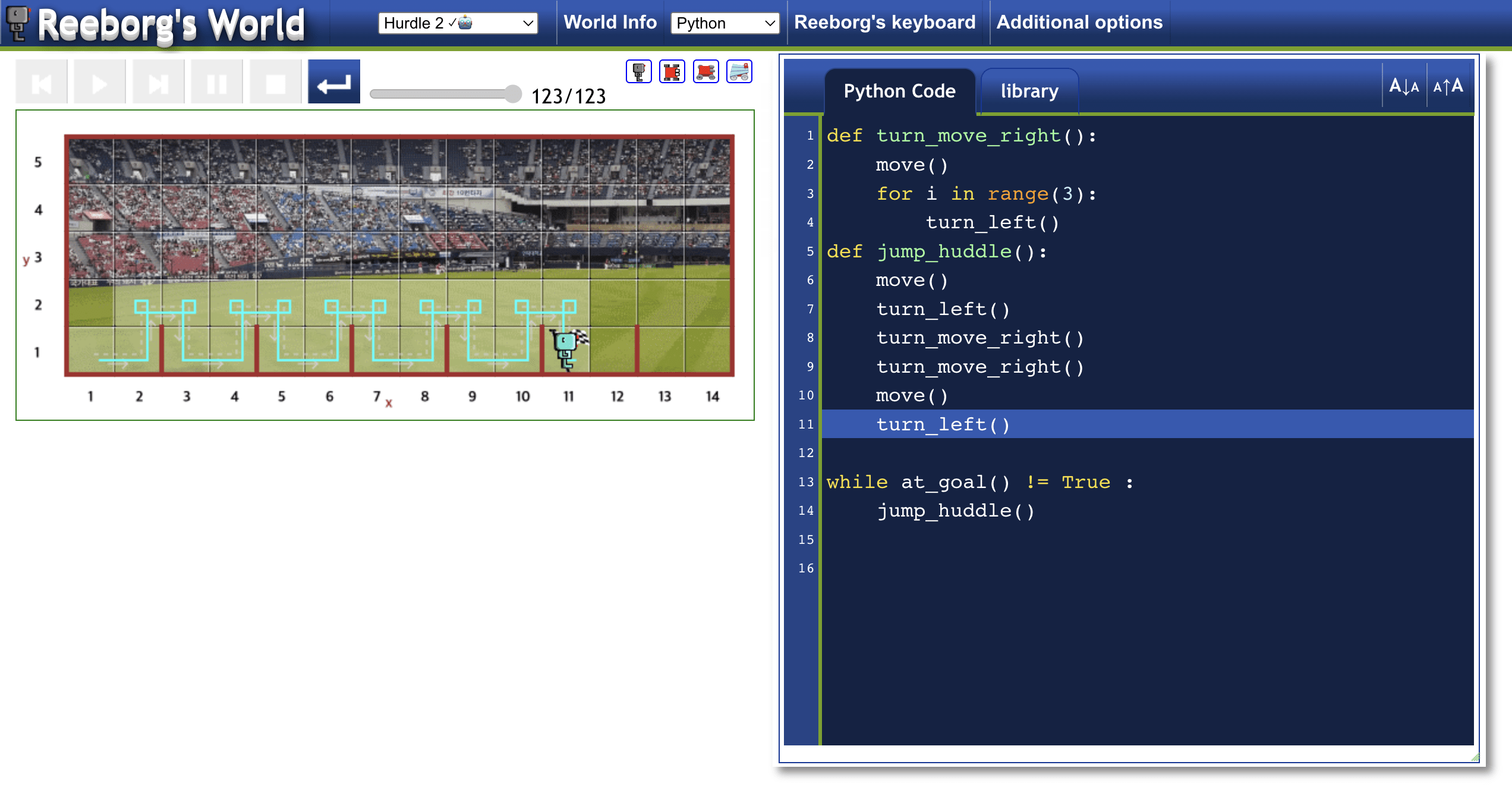
Task: Click the step forward button
Action: [158, 83]
